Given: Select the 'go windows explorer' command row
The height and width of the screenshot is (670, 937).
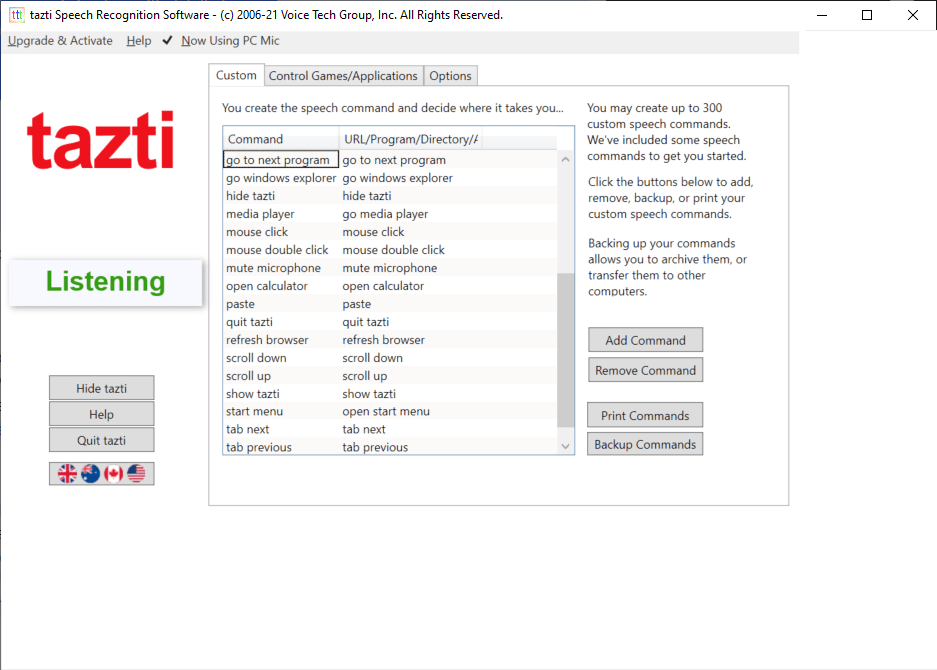Looking at the screenshot, I should [x=390, y=178].
